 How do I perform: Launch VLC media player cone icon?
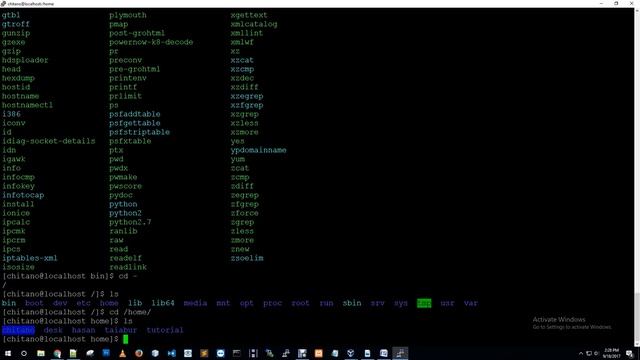click(122, 353)
